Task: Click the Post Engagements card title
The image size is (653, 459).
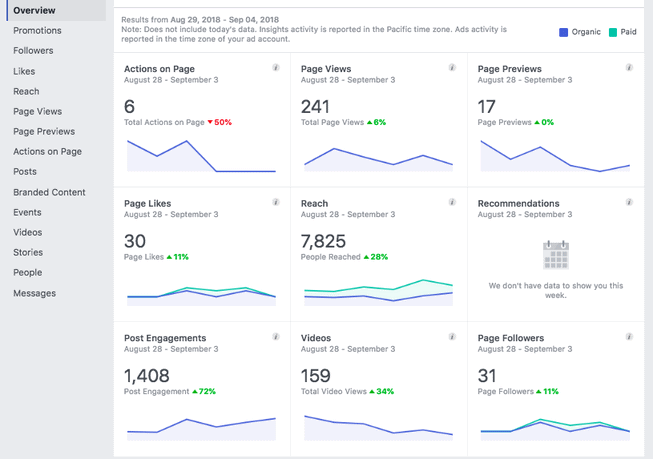Action: coord(165,338)
